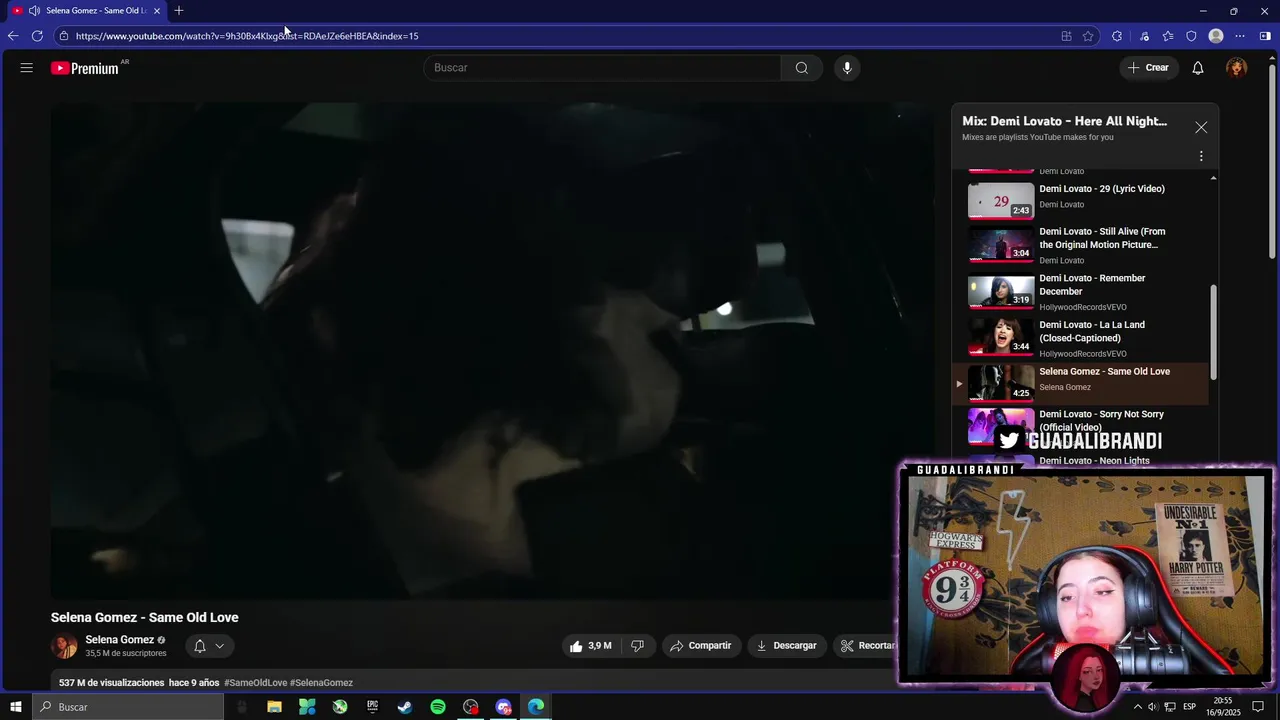Close the Selena Gomez browser tab

pyautogui.click(x=157, y=11)
